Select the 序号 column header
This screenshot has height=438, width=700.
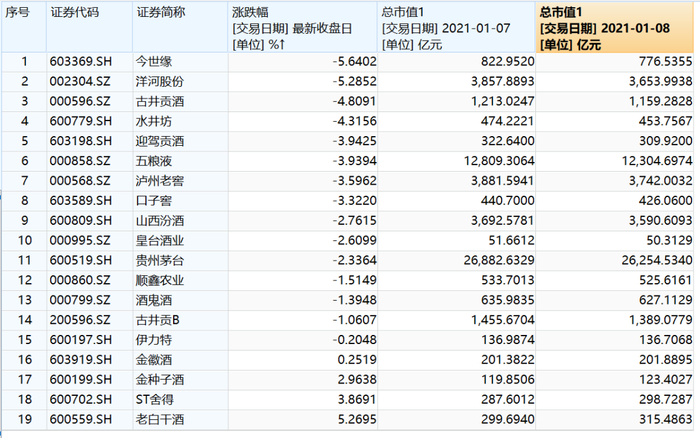pos(24,27)
